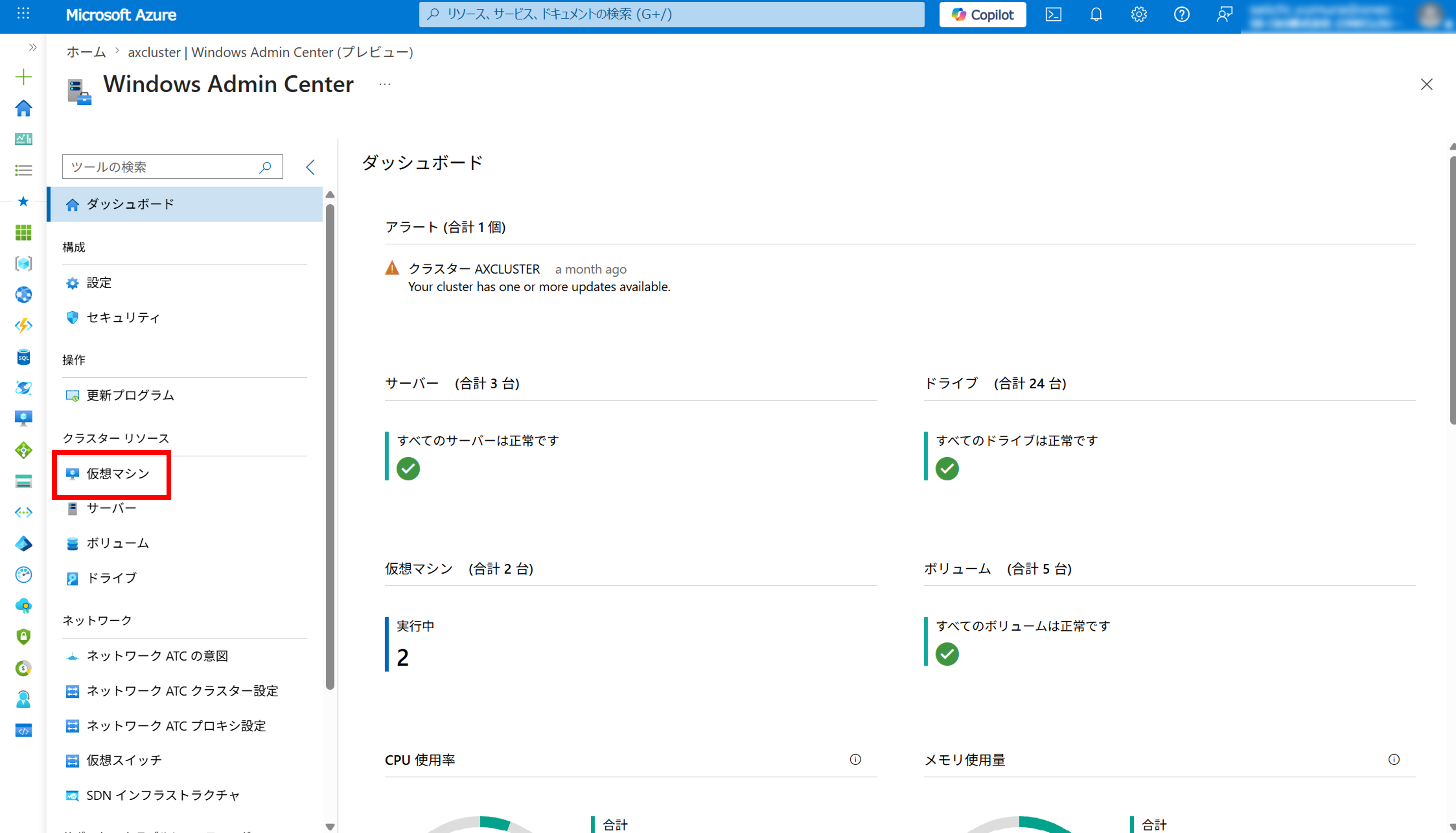Go to ホーム via the breadcrumb
The width and height of the screenshot is (1456, 833).
coord(86,52)
